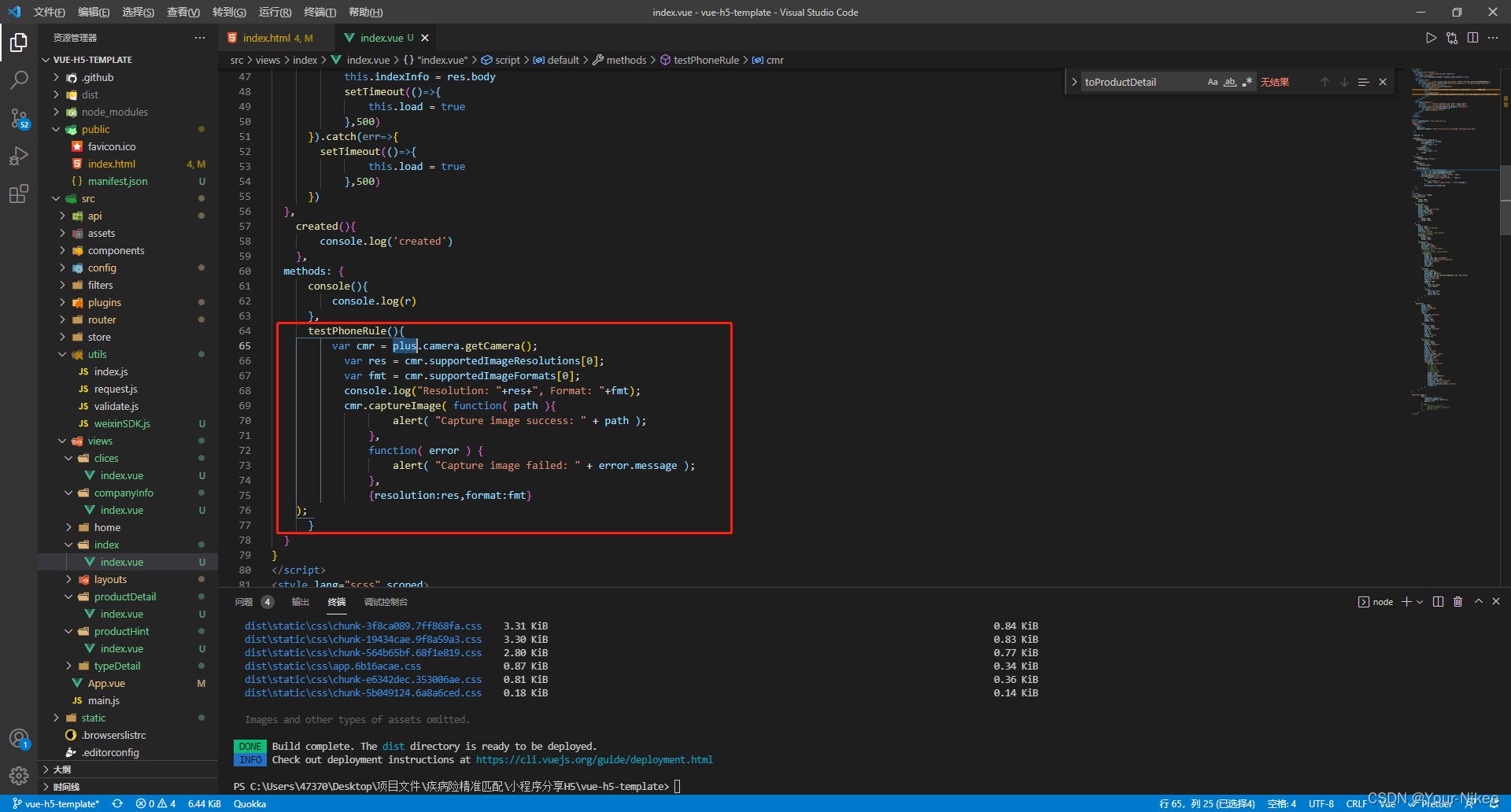Click the notifications bell in status bar
Image resolution: width=1511 pixels, height=812 pixels.
click(x=1494, y=803)
